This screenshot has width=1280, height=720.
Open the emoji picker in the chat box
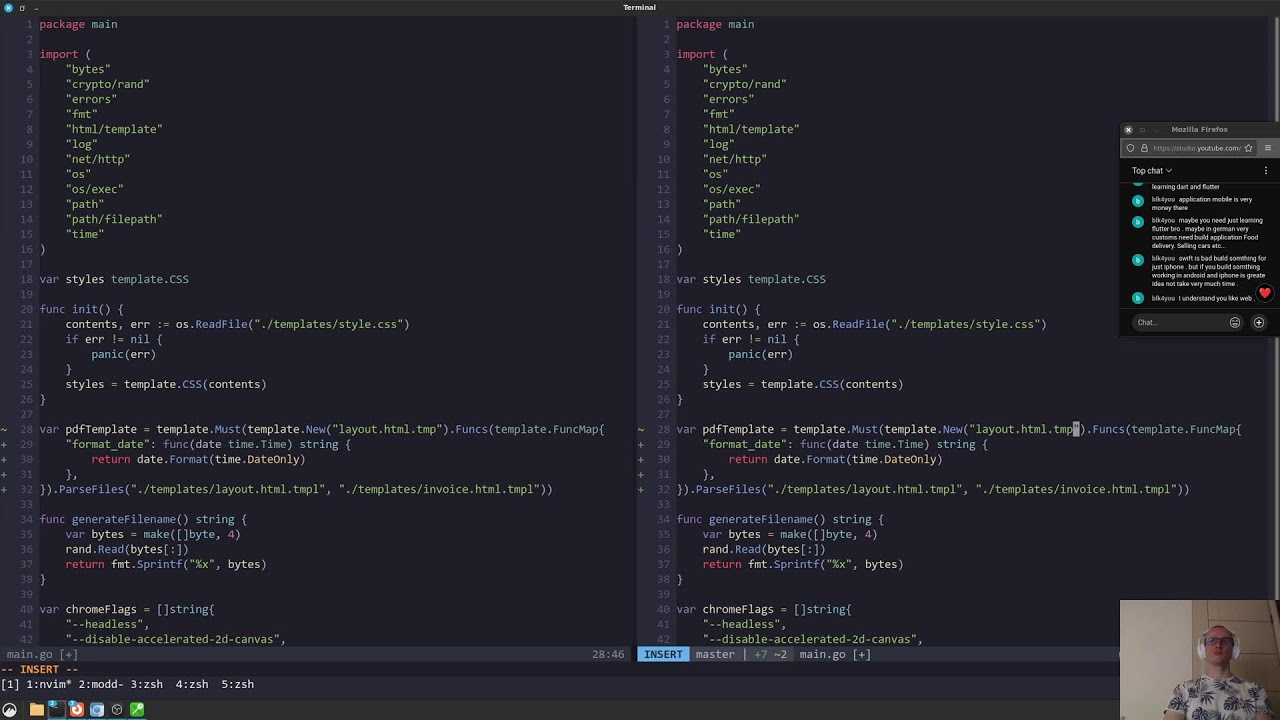click(1235, 322)
